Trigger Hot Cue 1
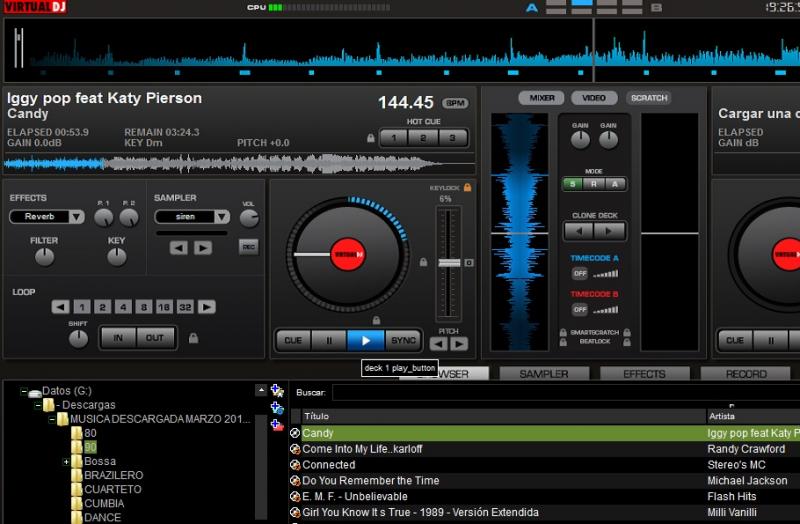Image resolution: width=800 pixels, height=524 pixels. coord(394,138)
